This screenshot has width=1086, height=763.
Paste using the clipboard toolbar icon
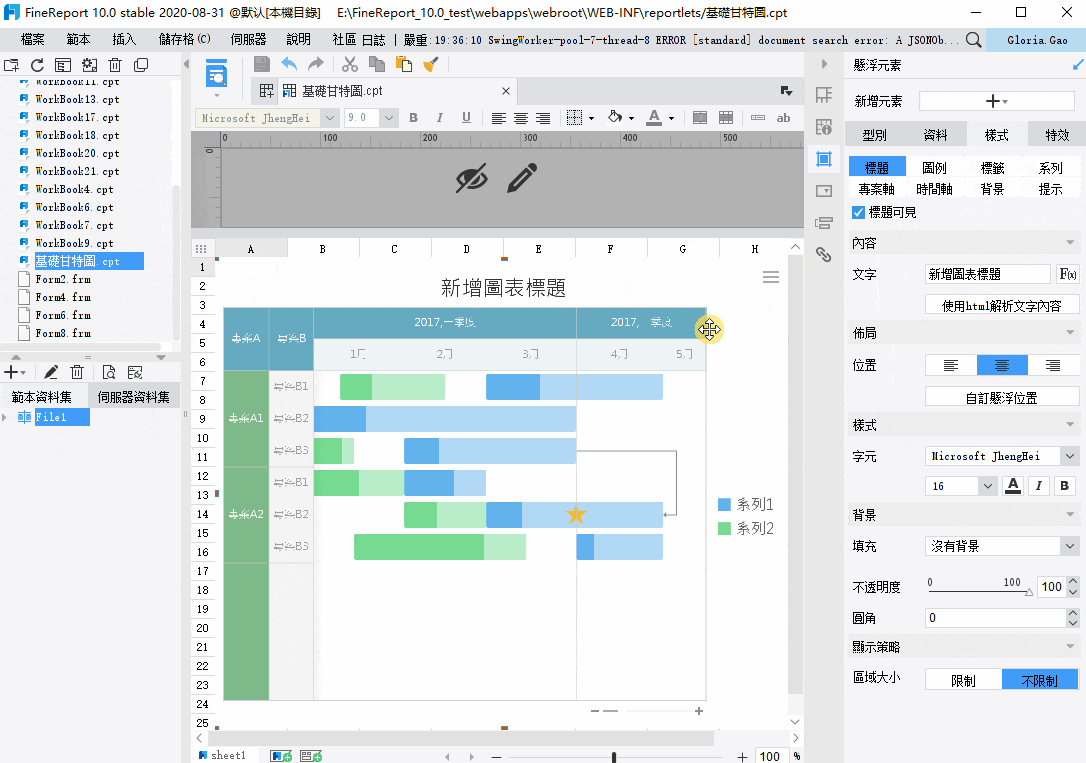tap(404, 64)
